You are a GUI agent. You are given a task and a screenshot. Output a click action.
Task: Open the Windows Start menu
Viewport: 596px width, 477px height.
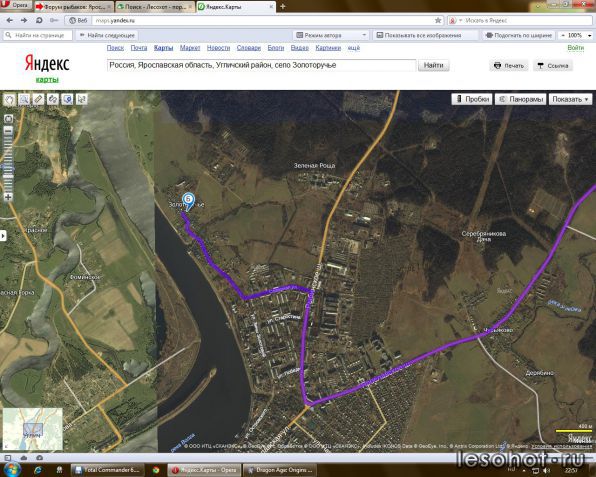[x=12, y=470]
